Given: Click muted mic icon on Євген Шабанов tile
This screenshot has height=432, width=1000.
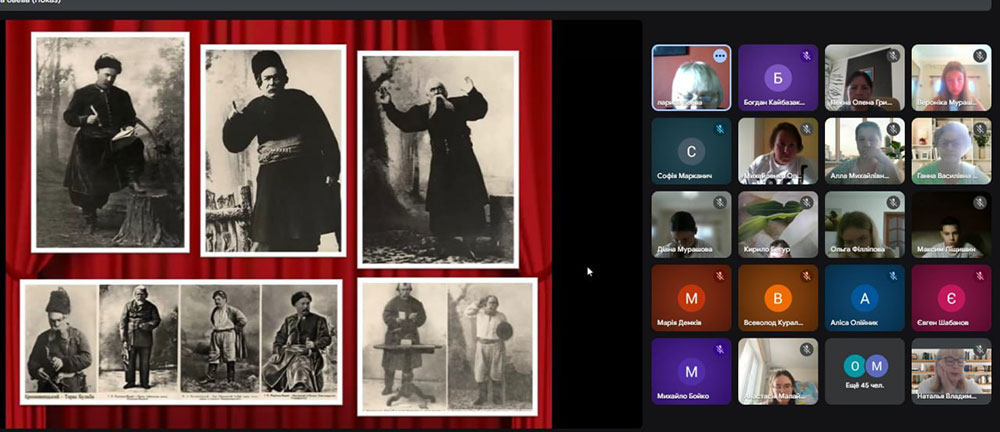Looking at the screenshot, I should pyautogui.click(x=980, y=276).
